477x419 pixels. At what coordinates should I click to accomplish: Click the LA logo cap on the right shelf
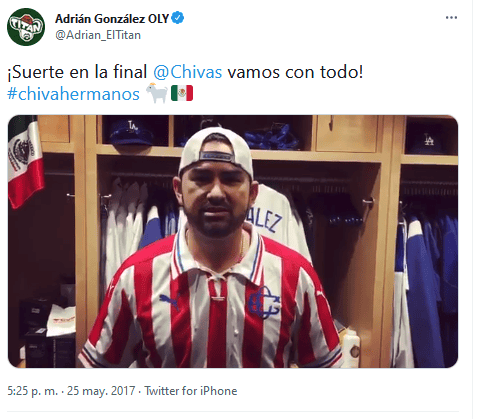428,142
